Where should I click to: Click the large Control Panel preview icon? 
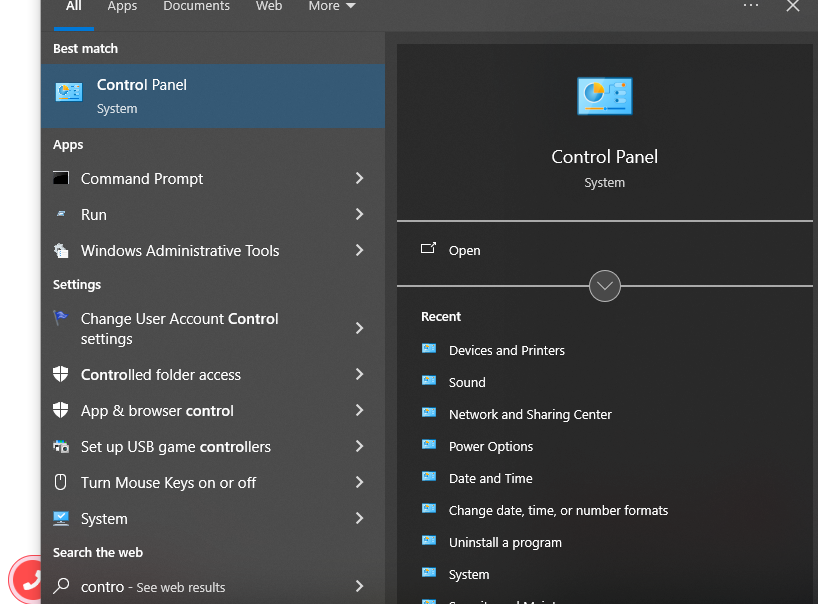click(605, 96)
